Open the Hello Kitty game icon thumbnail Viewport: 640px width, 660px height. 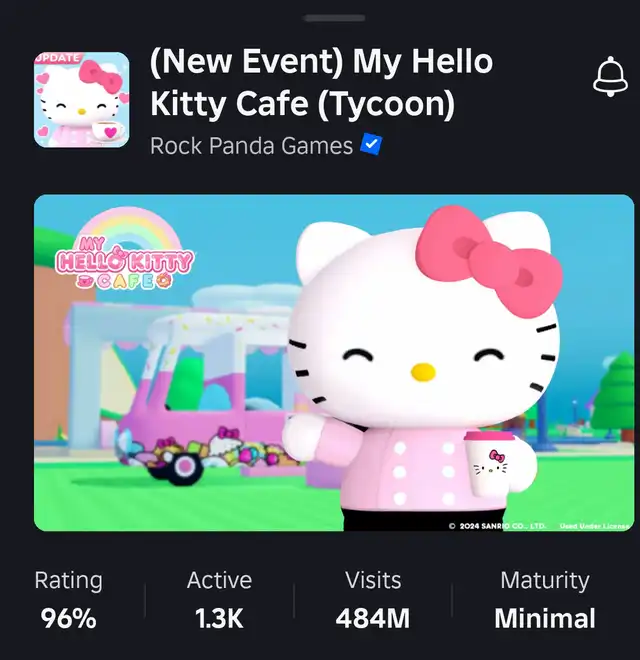point(82,100)
